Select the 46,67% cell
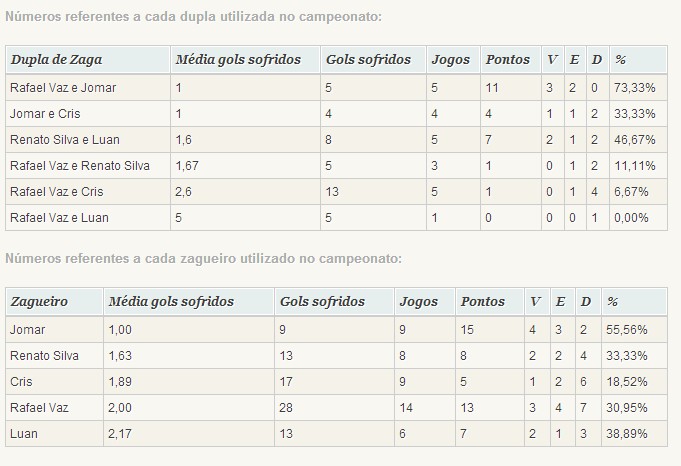This screenshot has width=681, height=466. coord(632,140)
